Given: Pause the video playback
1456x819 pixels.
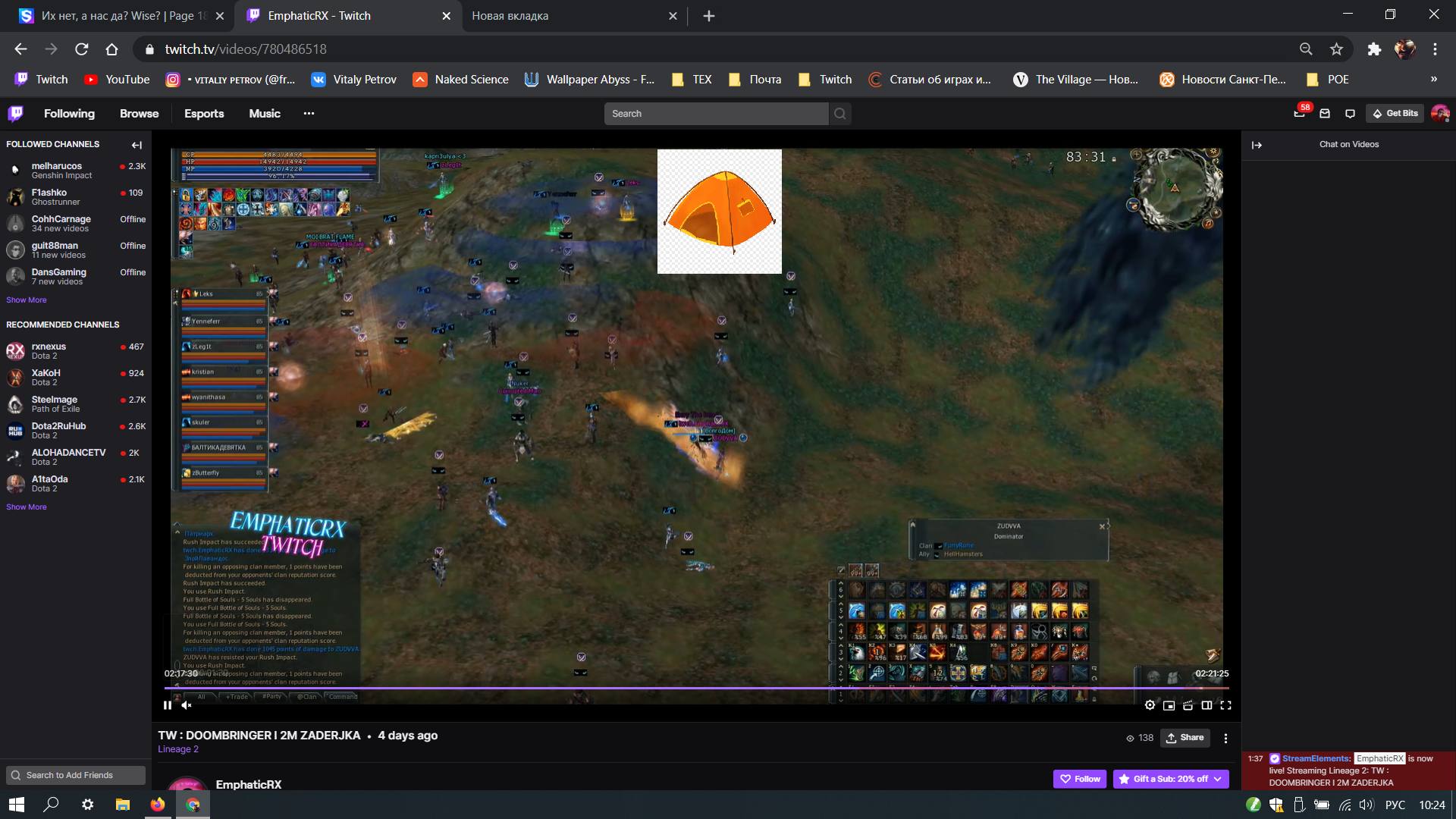Looking at the screenshot, I should (168, 705).
